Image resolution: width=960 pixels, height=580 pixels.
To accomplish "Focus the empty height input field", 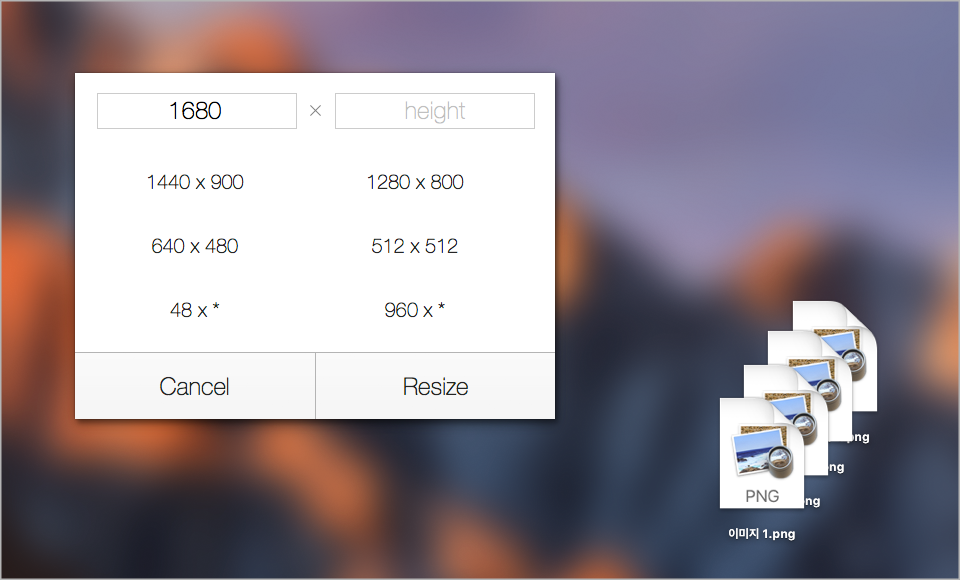I will [435, 111].
